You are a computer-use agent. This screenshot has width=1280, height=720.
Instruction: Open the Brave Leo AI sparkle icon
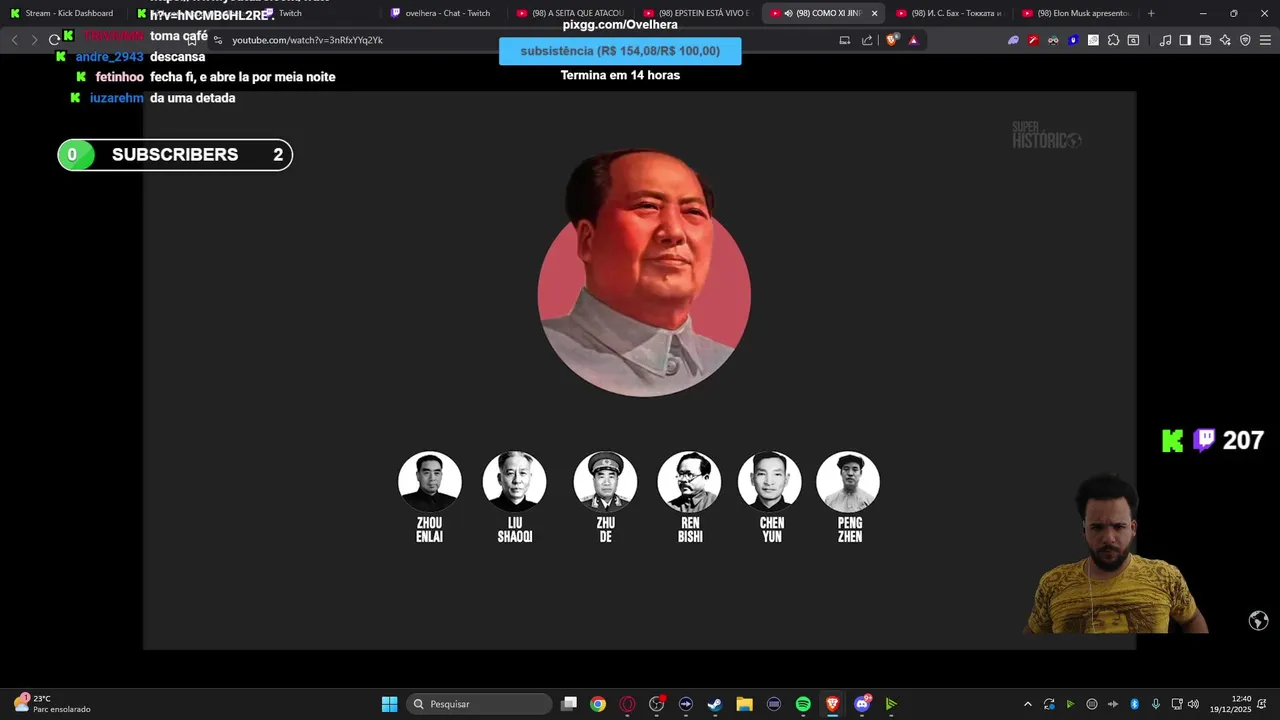click(1225, 40)
